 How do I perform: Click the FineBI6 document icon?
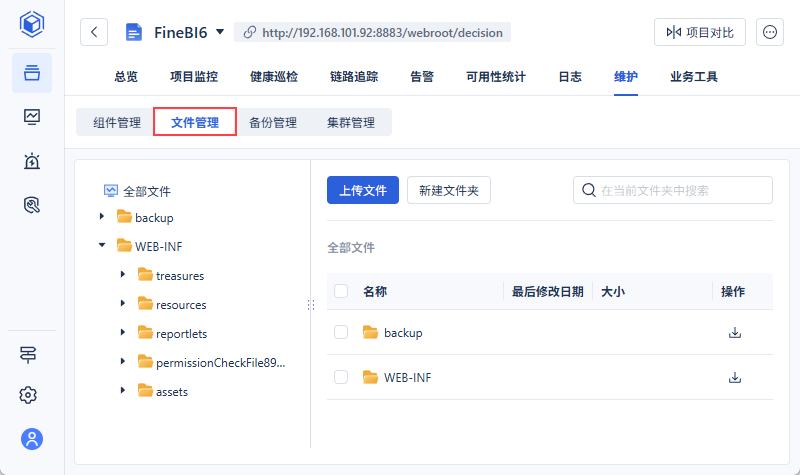click(x=134, y=32)
